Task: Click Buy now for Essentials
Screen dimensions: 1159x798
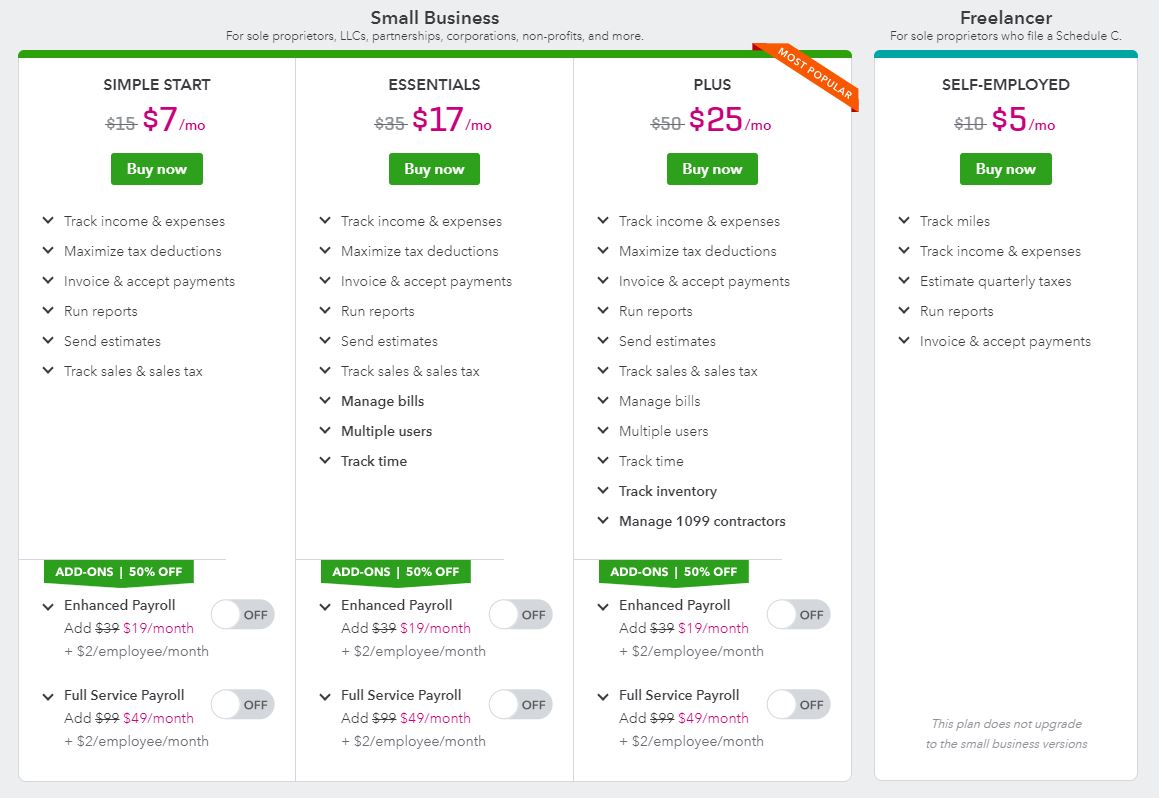Action: [434, 169]
